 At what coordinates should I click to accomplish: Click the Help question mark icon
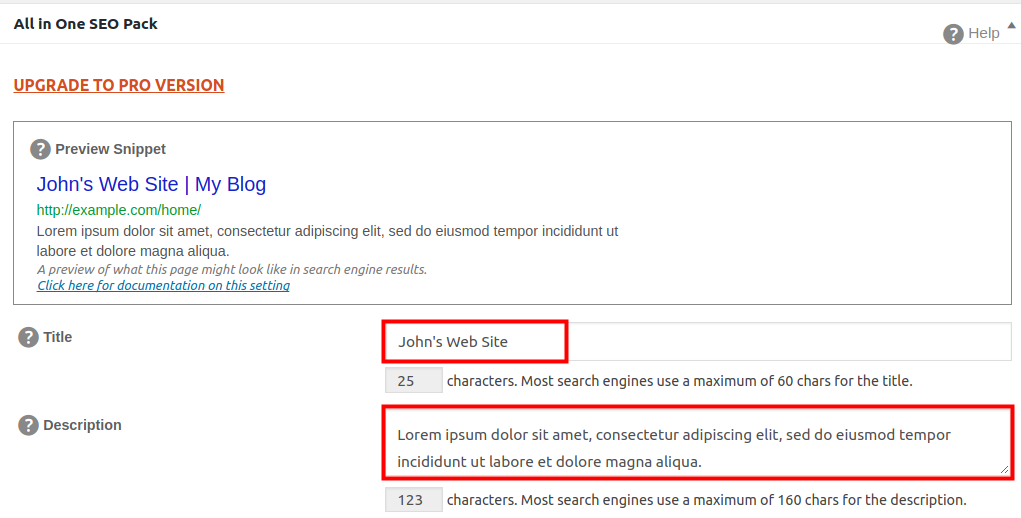coord(953,34)
